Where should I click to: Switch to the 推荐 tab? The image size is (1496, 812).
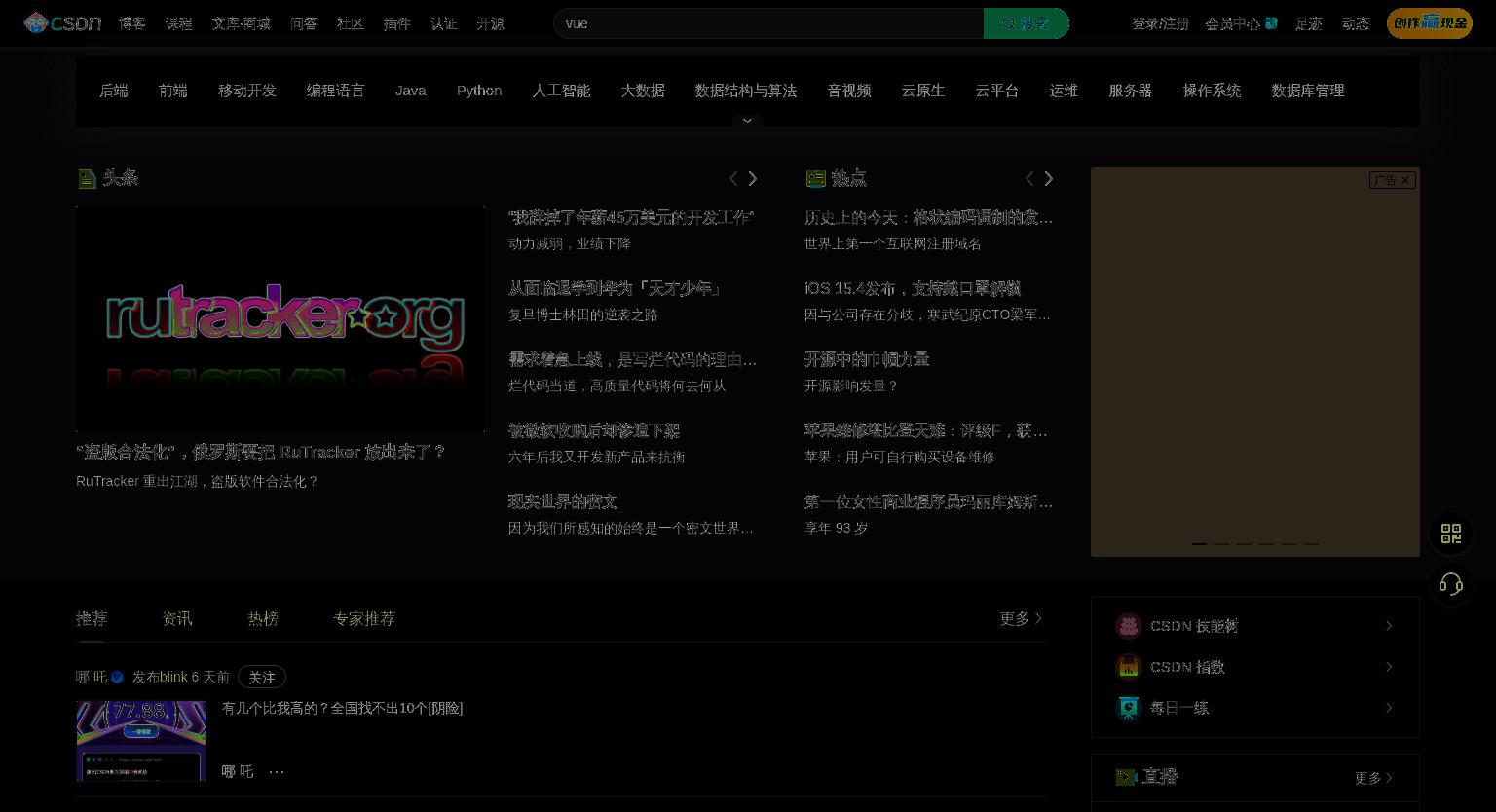(92, 618)
